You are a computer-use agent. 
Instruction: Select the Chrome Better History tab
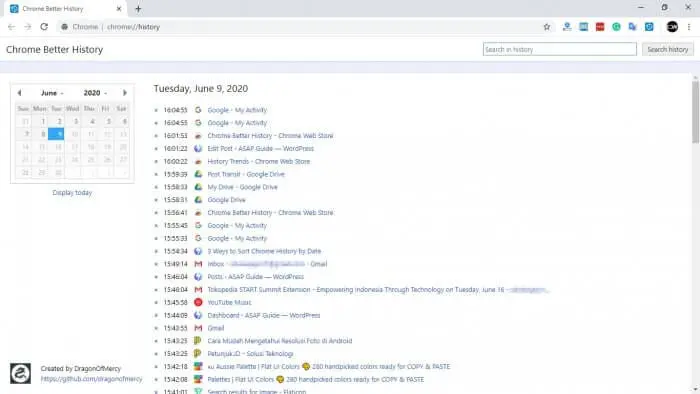click(x=66, y=8)
